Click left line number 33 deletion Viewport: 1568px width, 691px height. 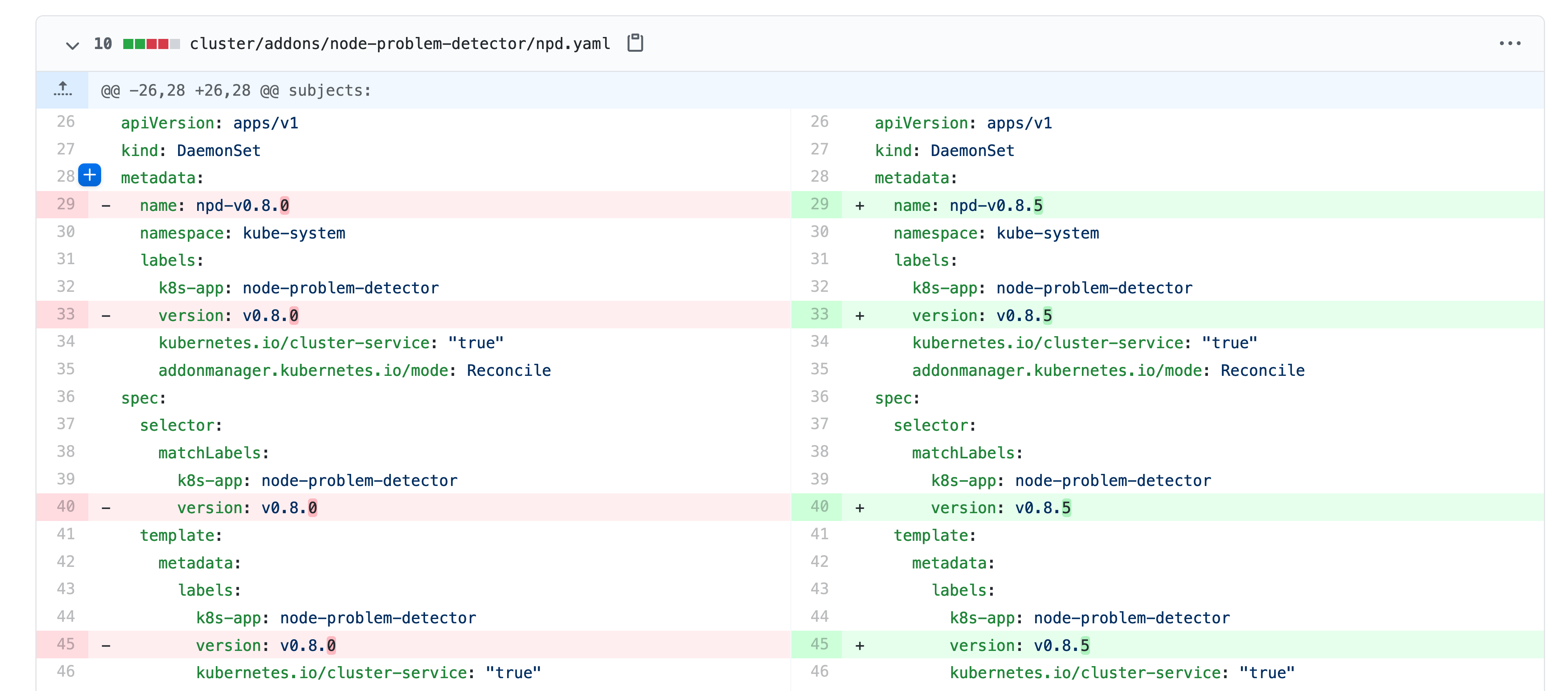pos(65,315)
